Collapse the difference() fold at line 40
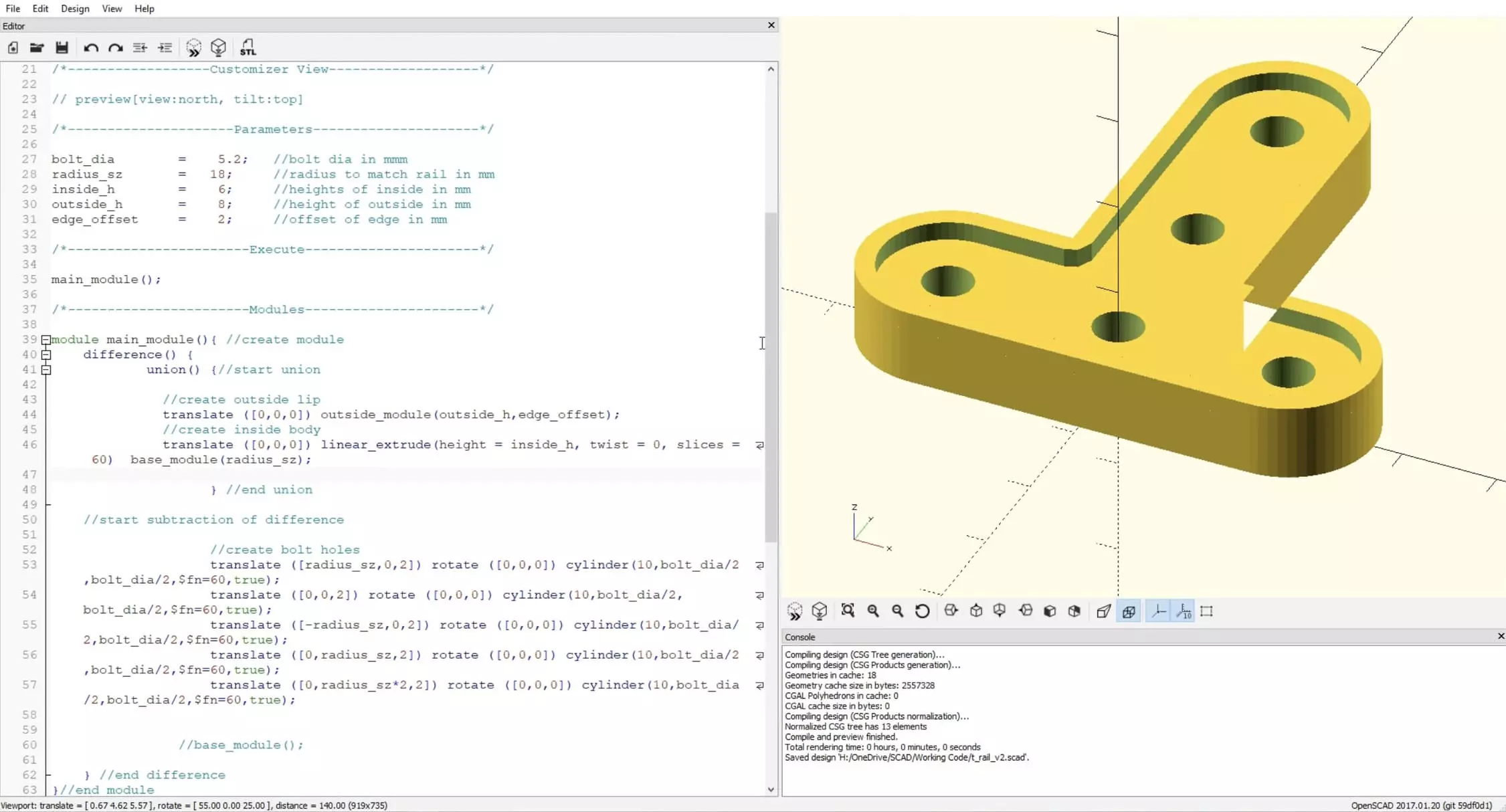This screenshot has height=812, width=1506. click(x=46, y=354)
